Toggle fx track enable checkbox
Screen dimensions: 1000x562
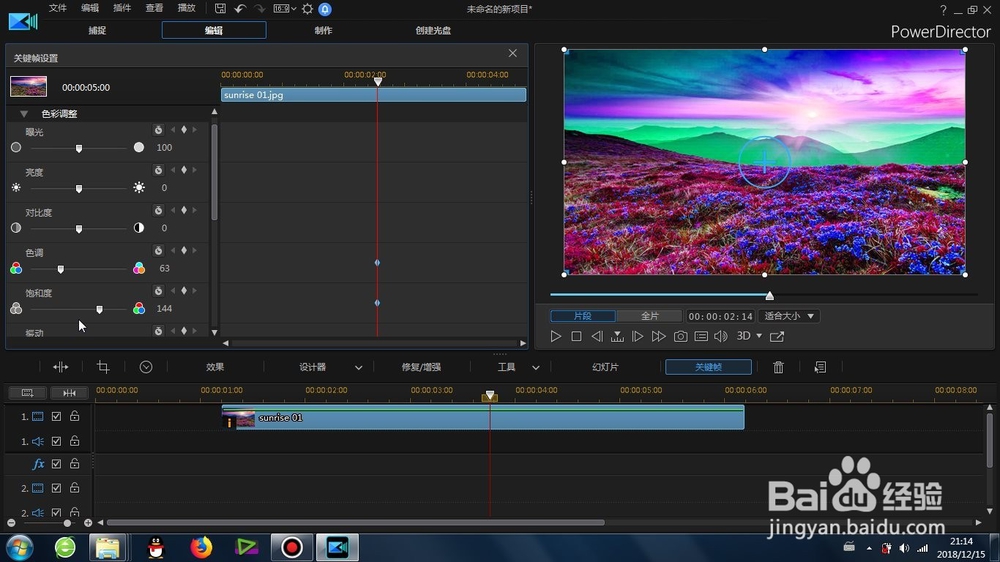[56, 464]
